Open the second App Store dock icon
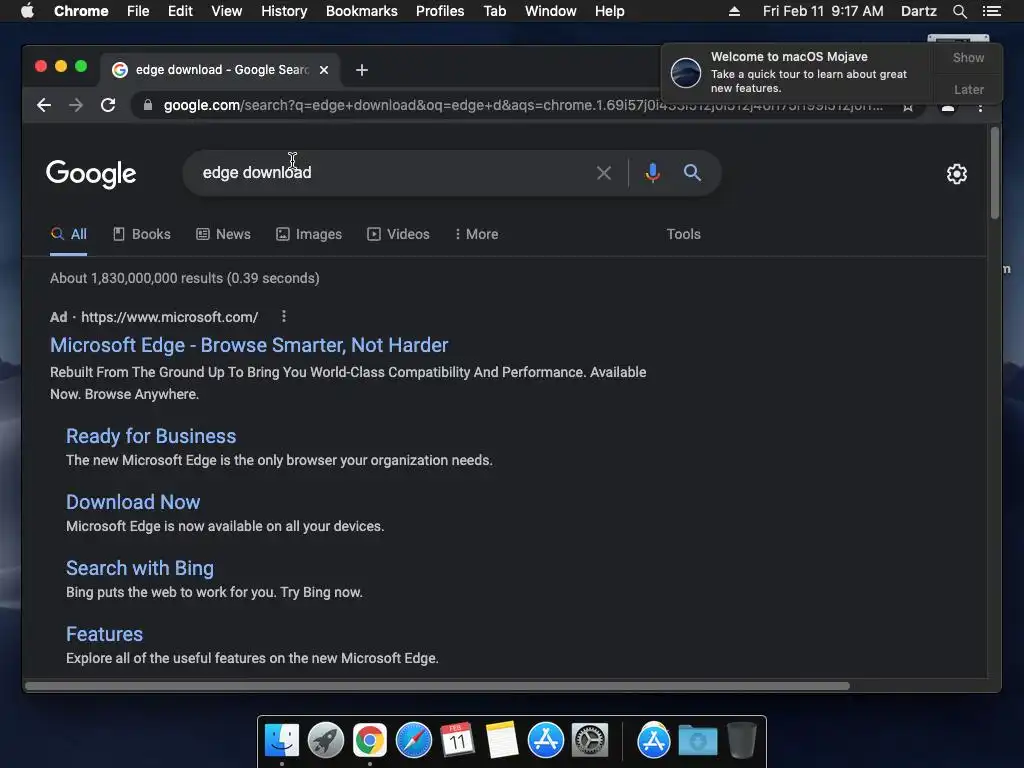Screen dimensions: 1024x768 pyautogui.click(x=654, y=741)
